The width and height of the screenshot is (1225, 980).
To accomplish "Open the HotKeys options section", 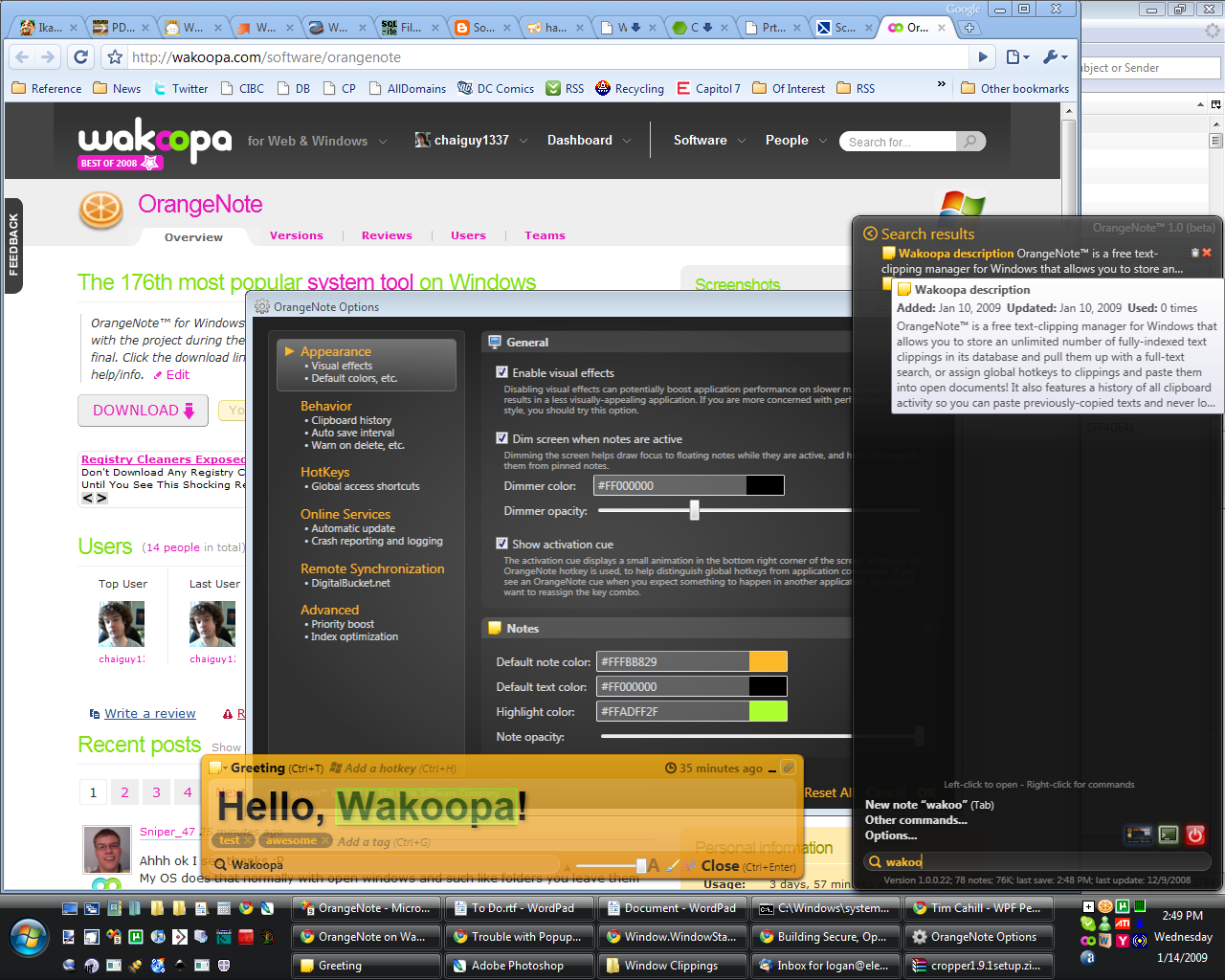I will point(325,472).
